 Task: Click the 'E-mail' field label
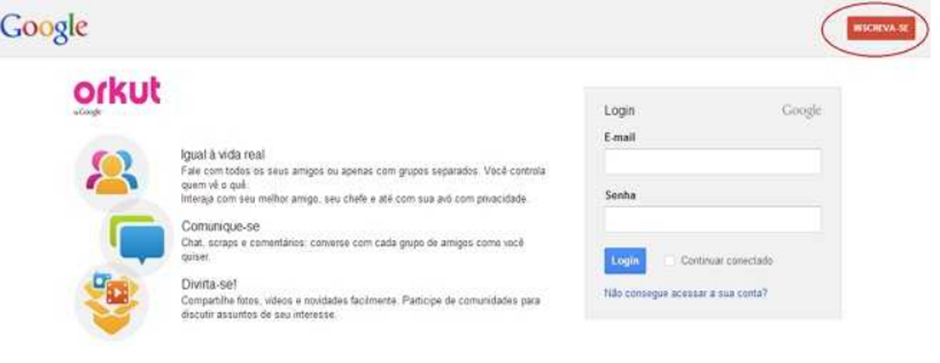(619, 138)
